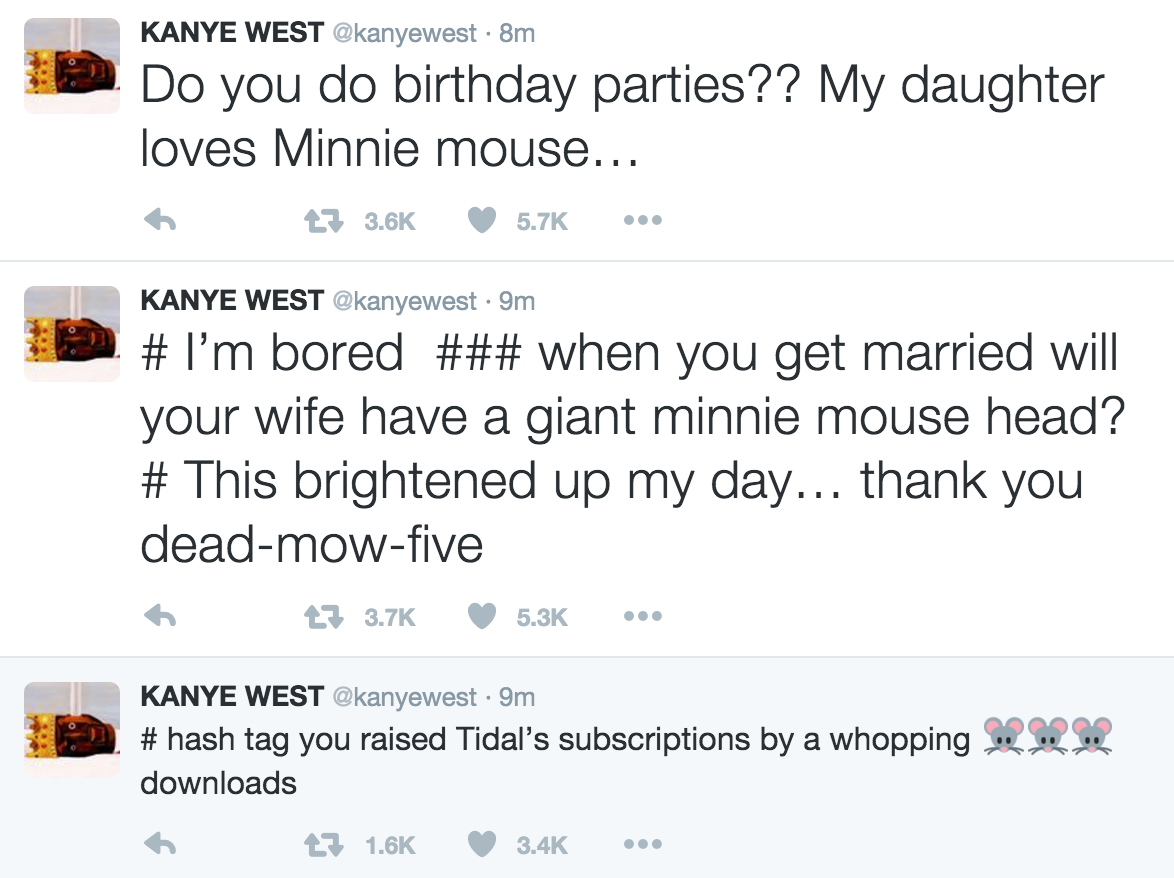Open the avatar on the "I'm bored" tweet
1174x878 pixels.
(x=71, y=333)
